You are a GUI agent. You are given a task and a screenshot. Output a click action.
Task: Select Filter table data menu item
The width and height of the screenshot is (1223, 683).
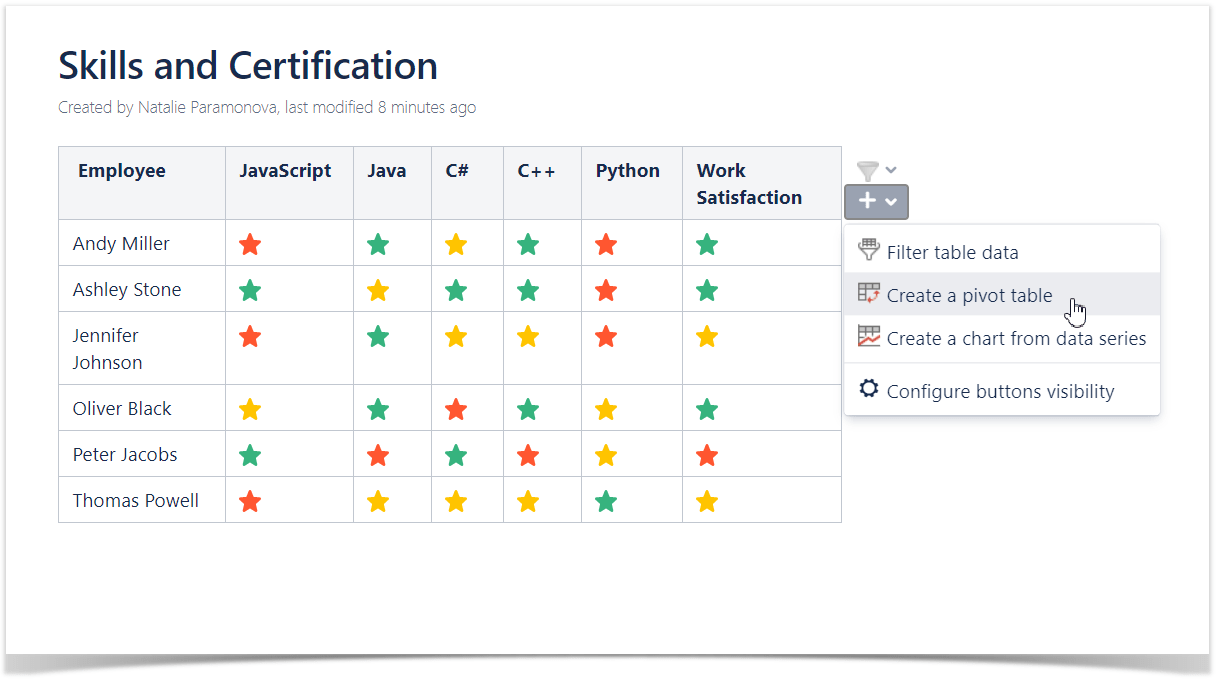click(x=952, y=253)
